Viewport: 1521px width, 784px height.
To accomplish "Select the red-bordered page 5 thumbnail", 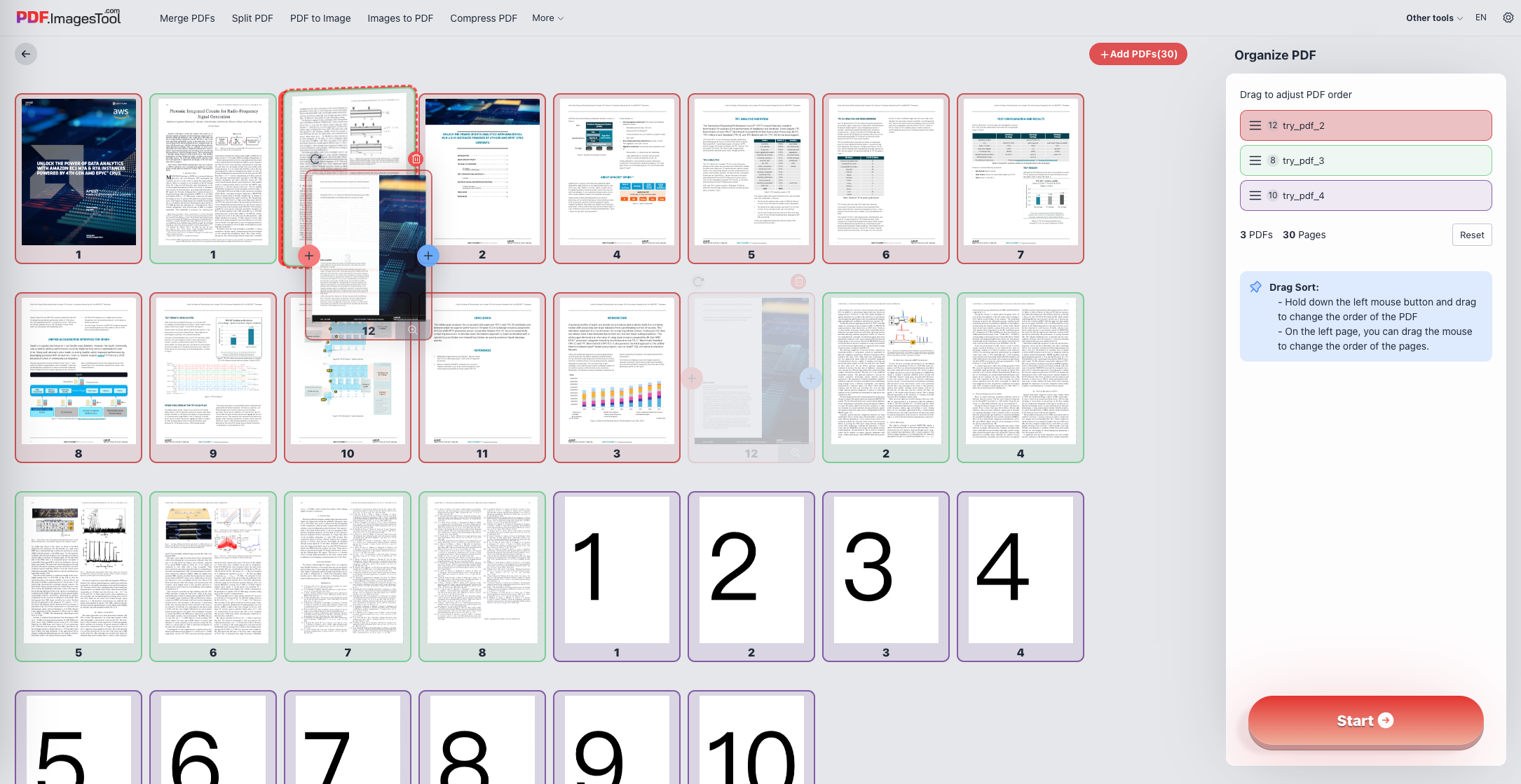I will 751,179.
